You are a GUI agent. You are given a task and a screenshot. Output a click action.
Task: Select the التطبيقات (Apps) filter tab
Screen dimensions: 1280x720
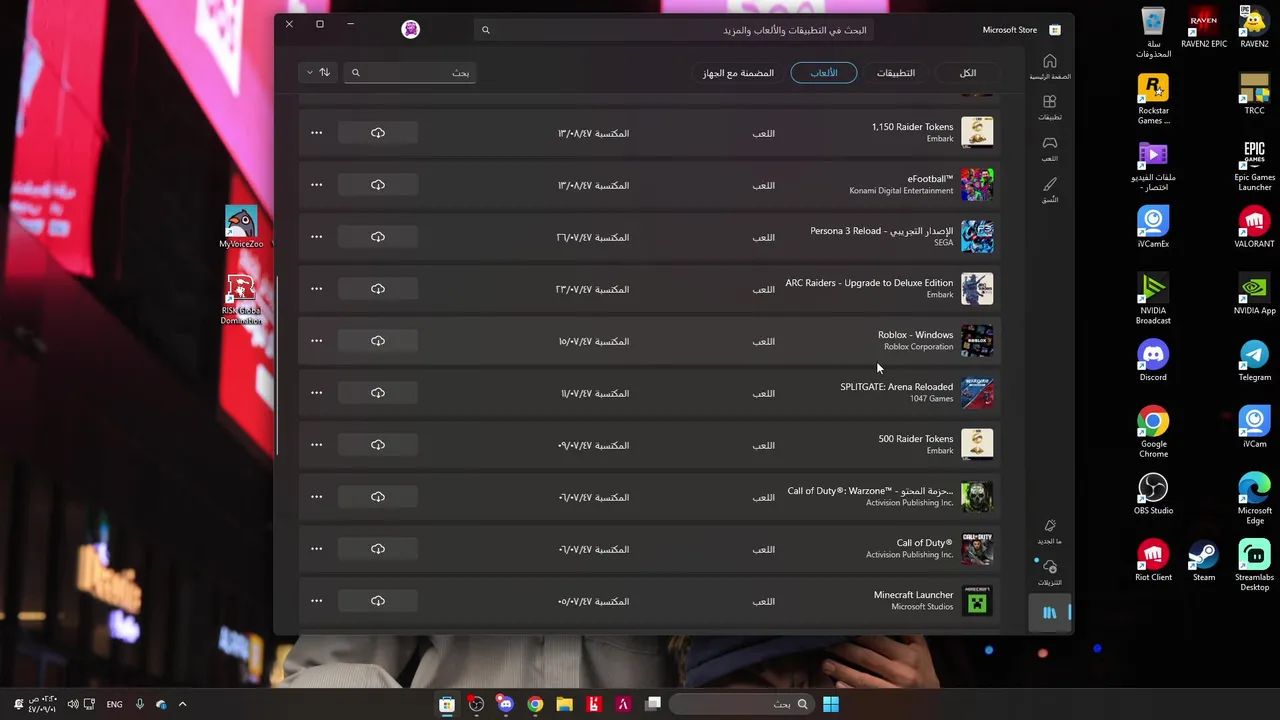point(896,73)
